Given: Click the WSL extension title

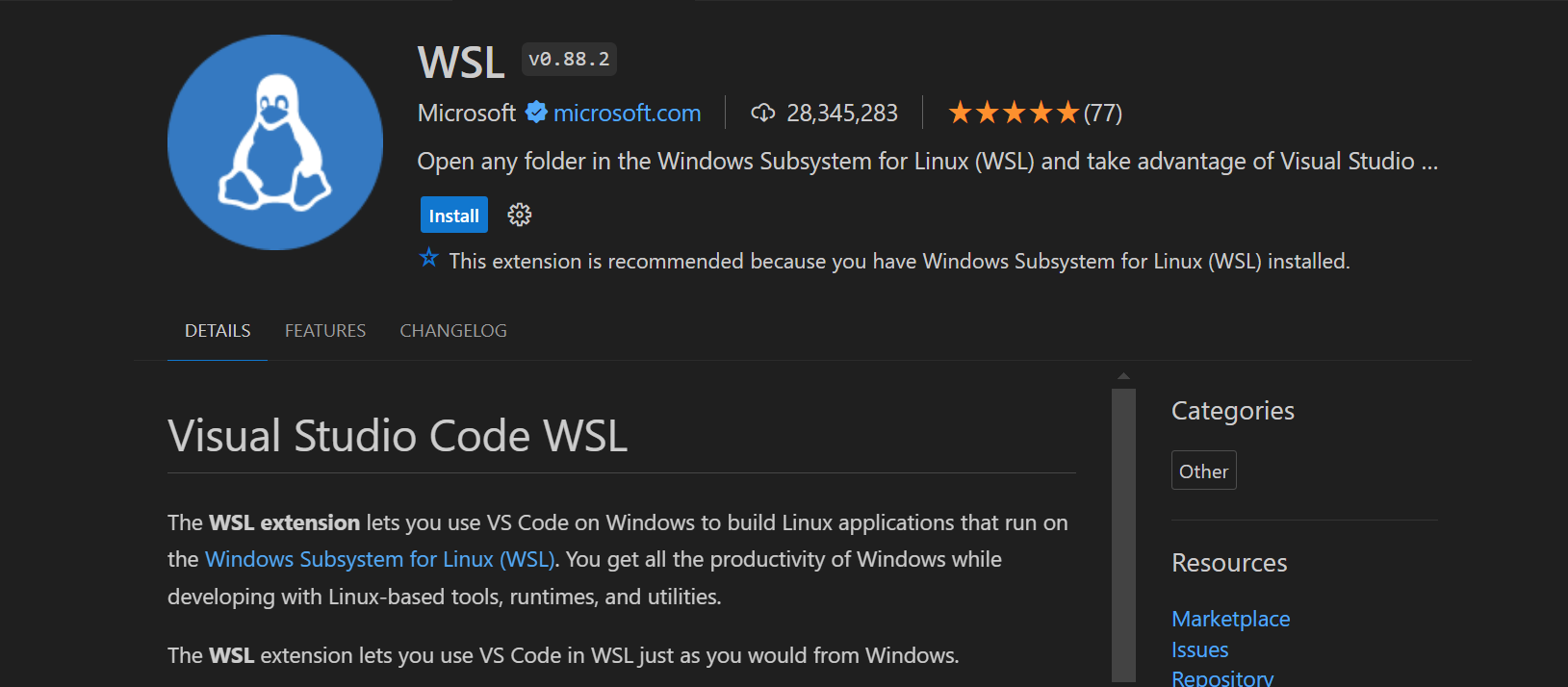Looking at the screenshot, I should 461,63.
